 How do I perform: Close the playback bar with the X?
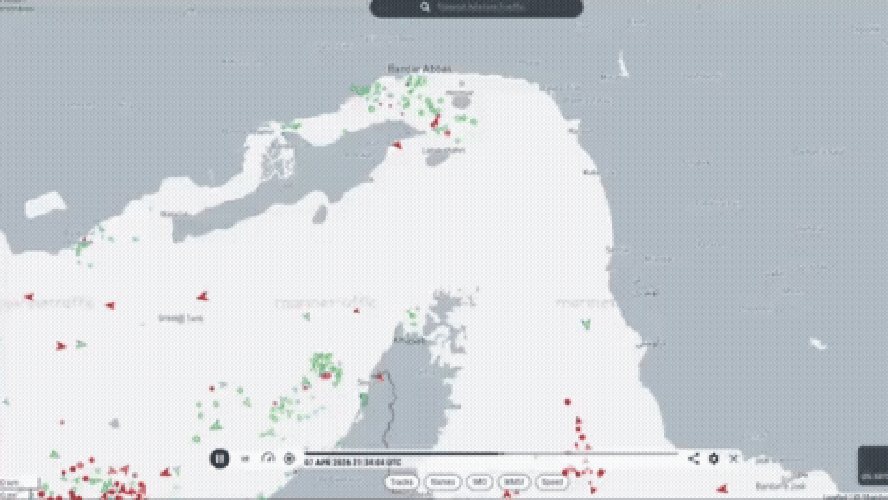(734, 458)
